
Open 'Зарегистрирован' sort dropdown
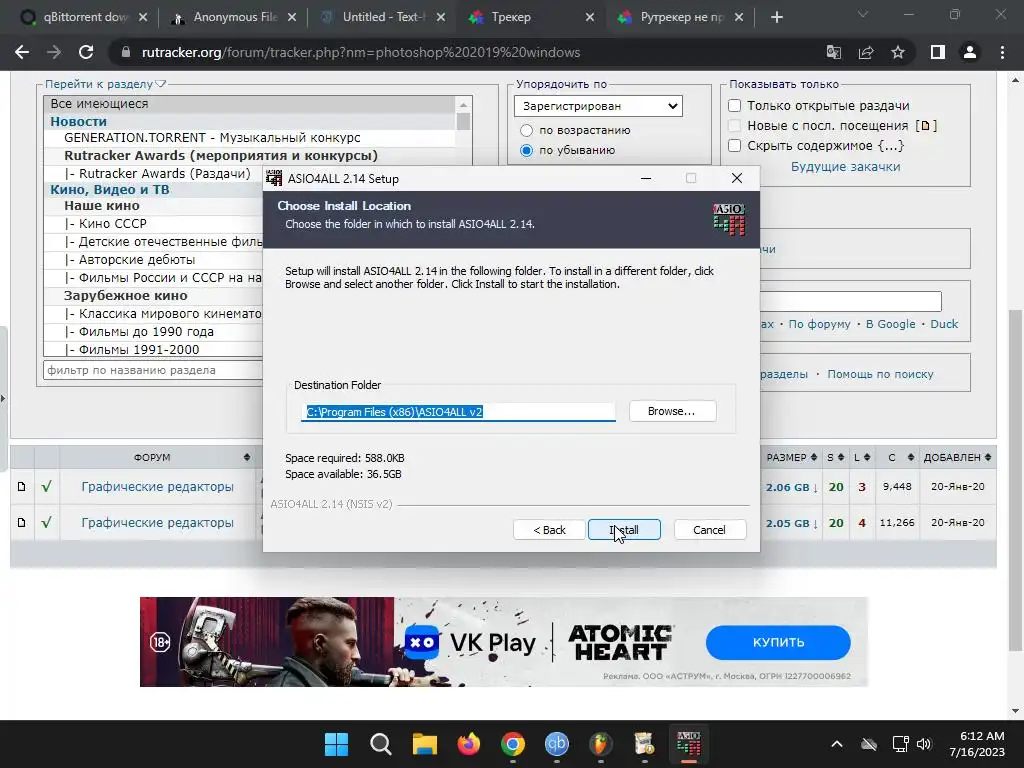click(598, 106)
